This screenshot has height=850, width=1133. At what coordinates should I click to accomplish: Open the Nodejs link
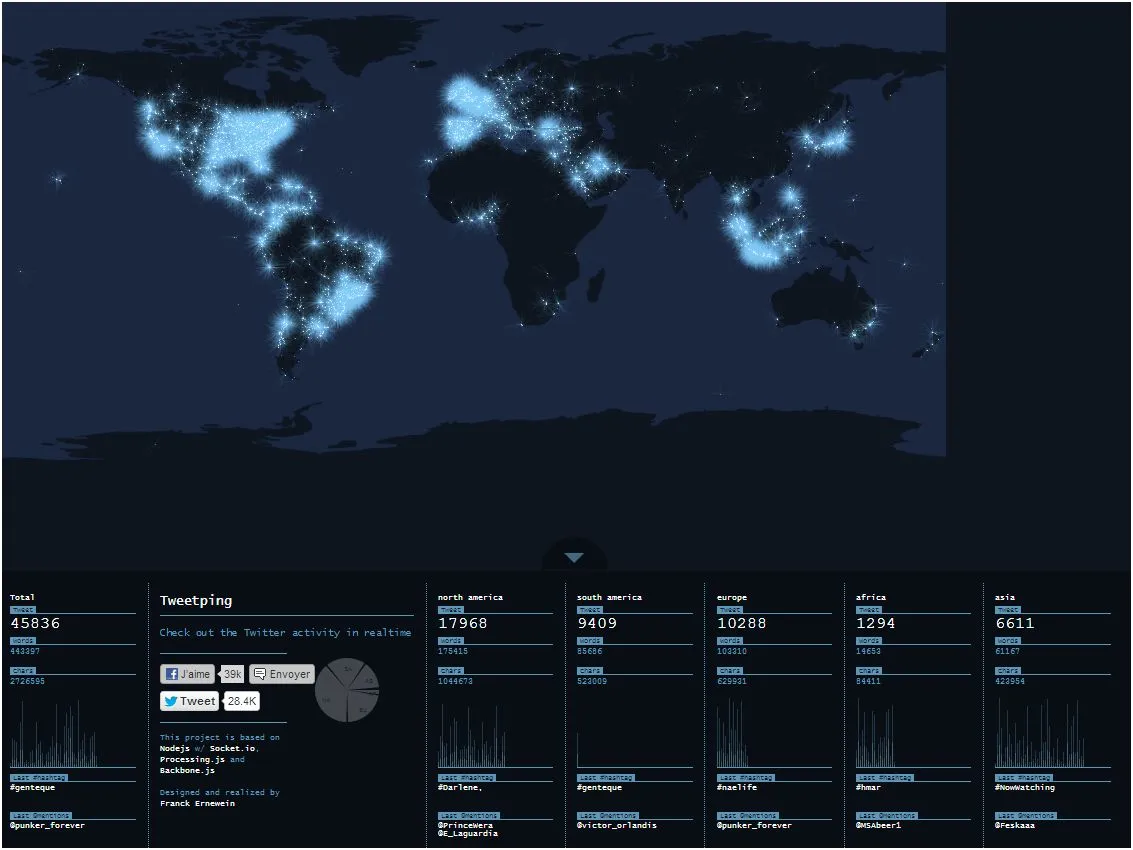coord(174,749)
